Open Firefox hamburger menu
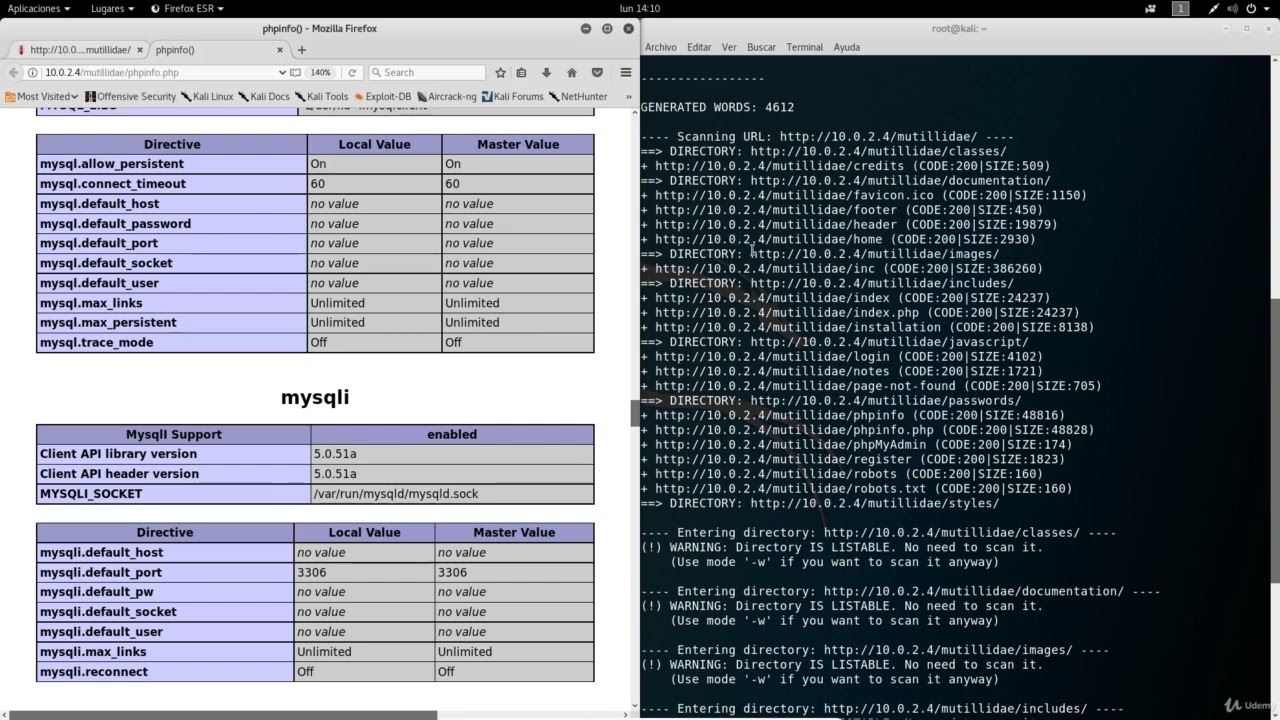 click(626, 73)
